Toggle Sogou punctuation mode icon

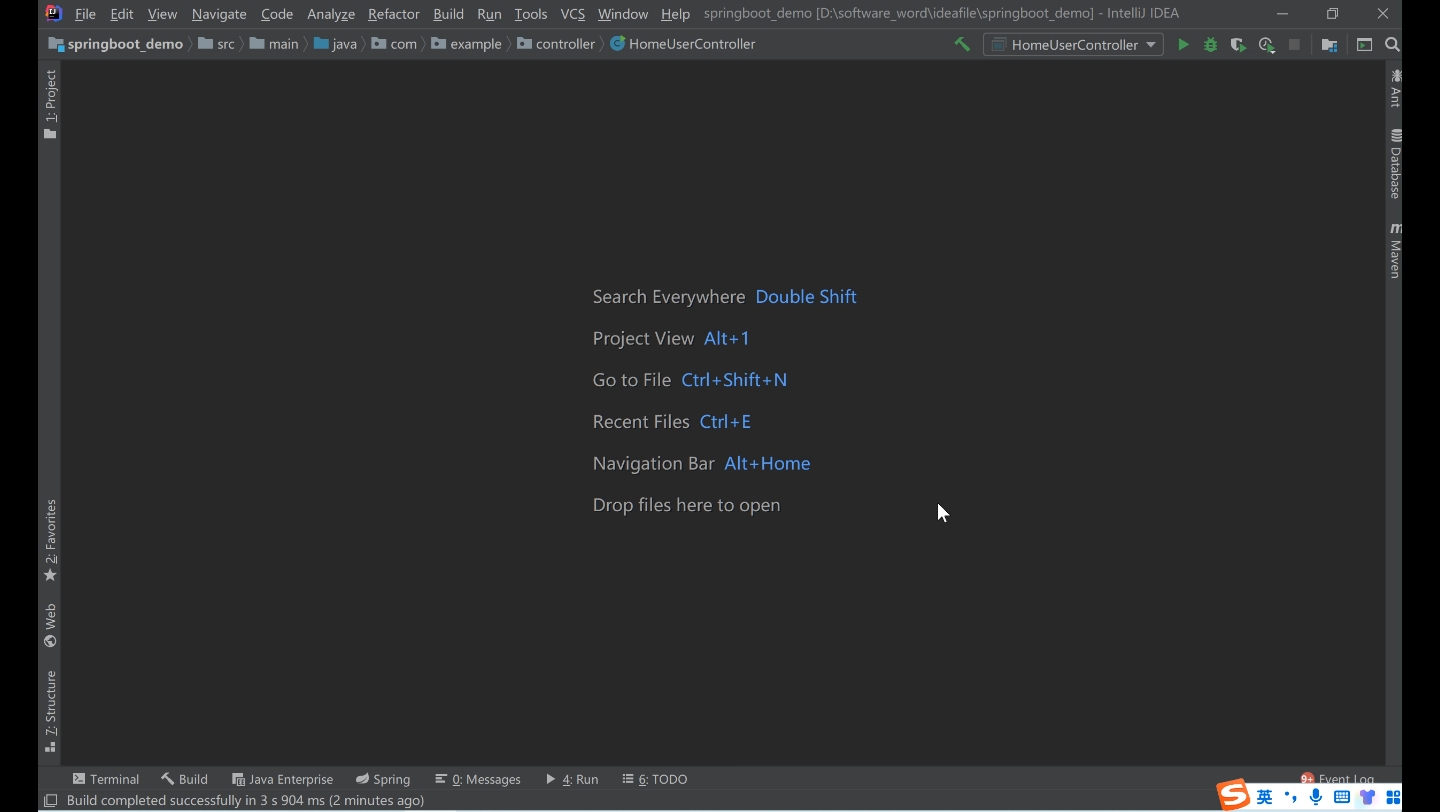[1291, 797]
